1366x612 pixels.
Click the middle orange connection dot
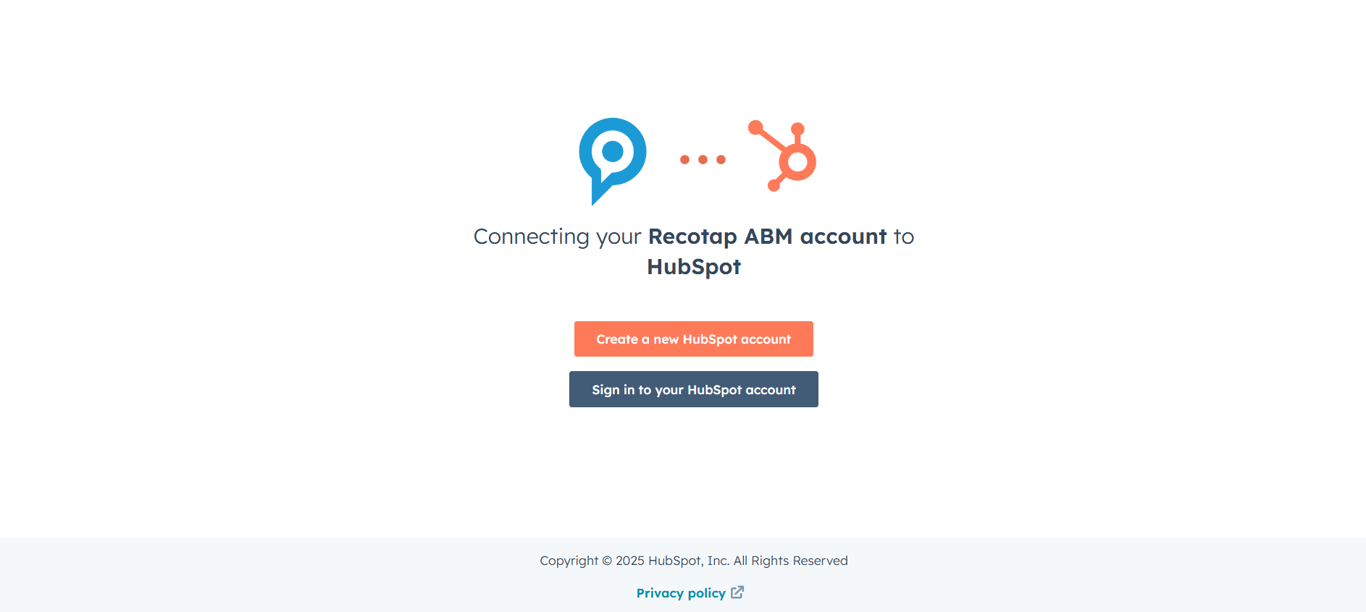click(703, 160)
